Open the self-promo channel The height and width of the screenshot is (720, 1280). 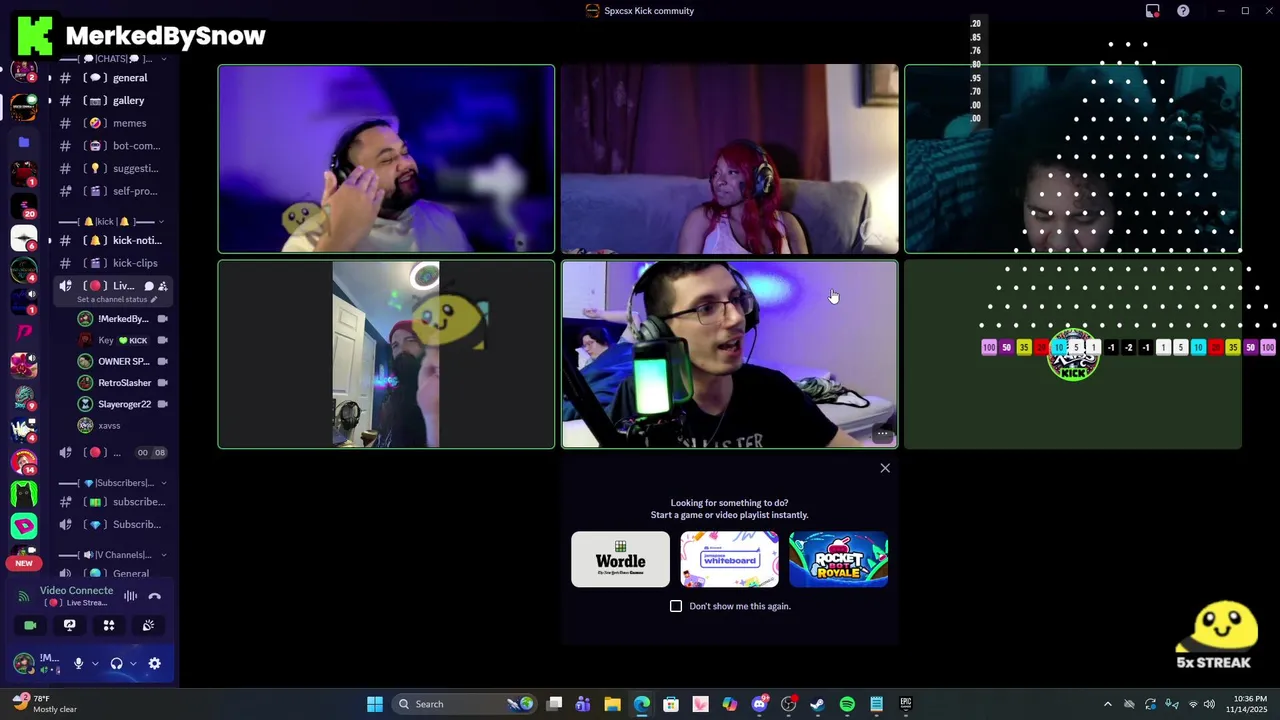tap(112, 191)
